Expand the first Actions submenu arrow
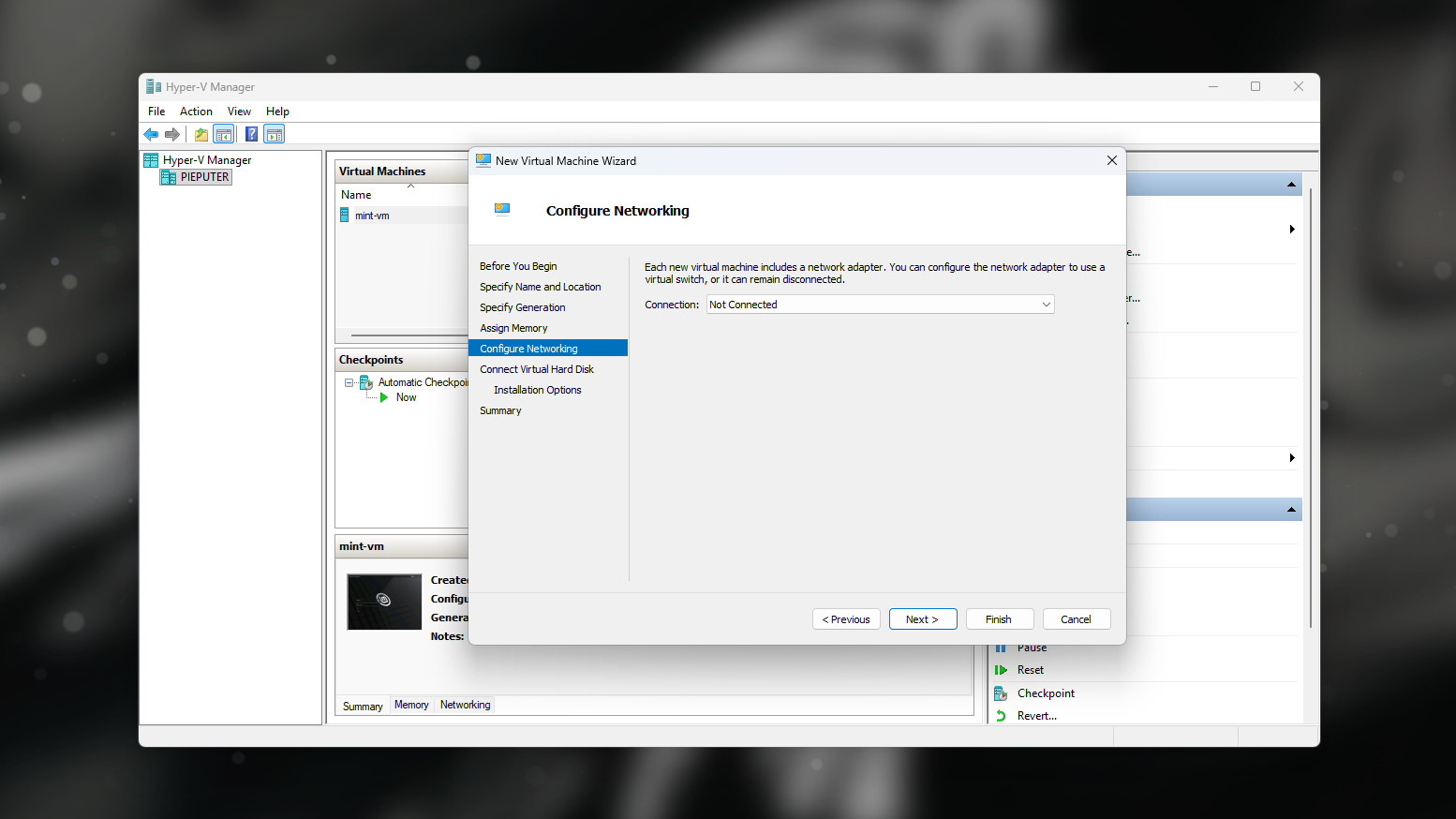This screenshot has height=819, width=1456. (x=1292, y=230)
